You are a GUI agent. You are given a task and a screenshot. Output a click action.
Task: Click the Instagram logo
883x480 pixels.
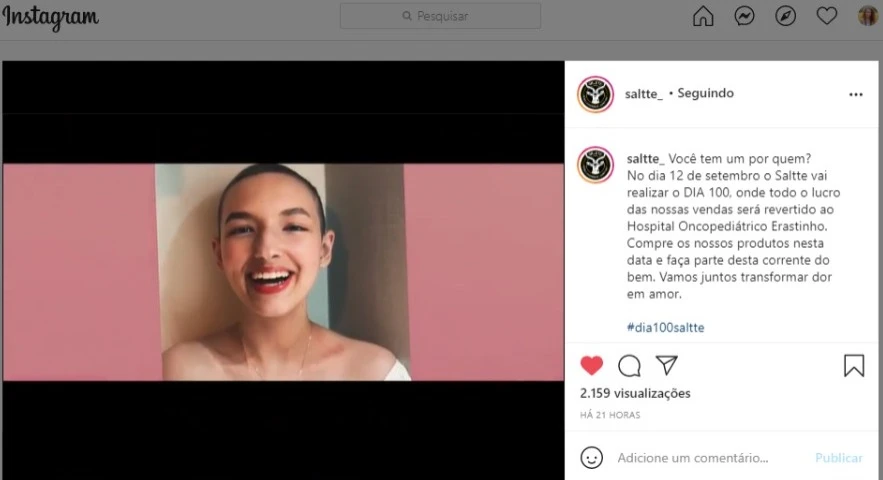click(x=50, y=17)
